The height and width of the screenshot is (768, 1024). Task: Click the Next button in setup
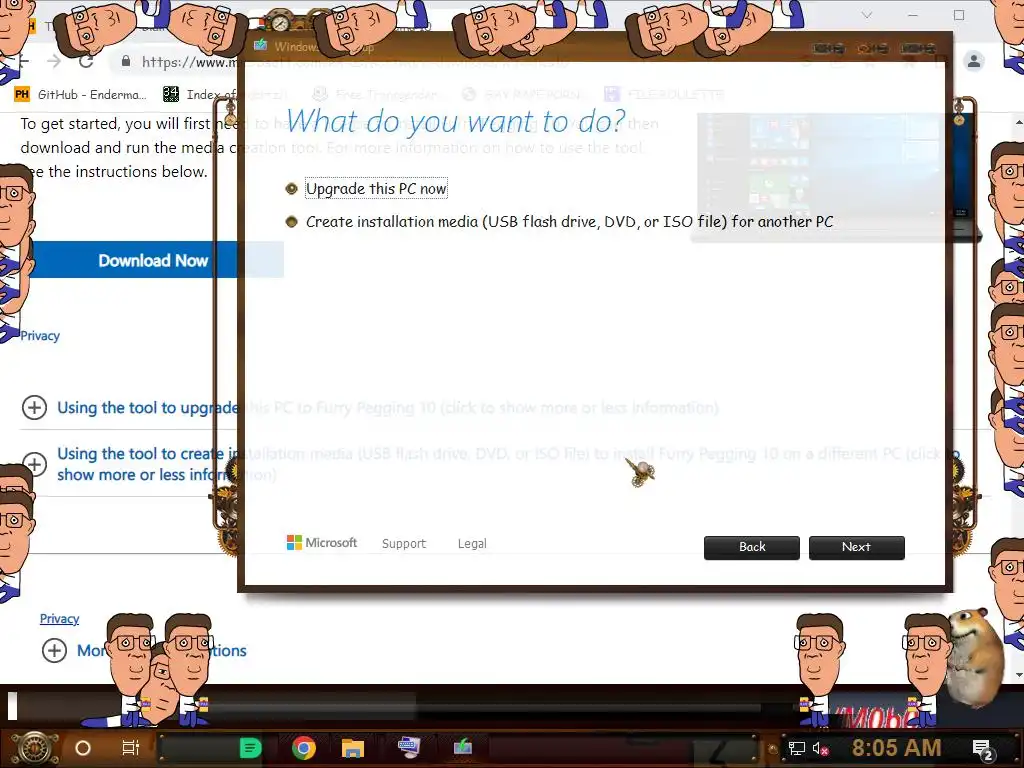857,547
